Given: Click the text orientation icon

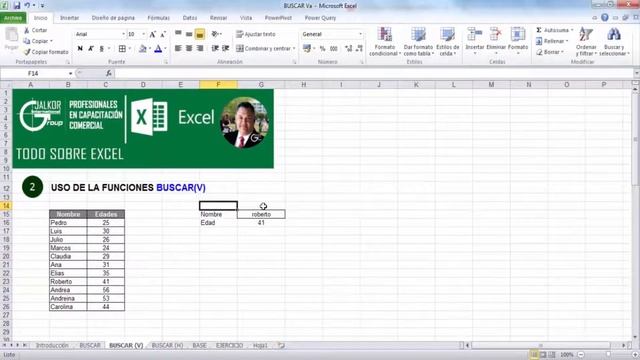Looking at the screenshot, I should [215, 34].
